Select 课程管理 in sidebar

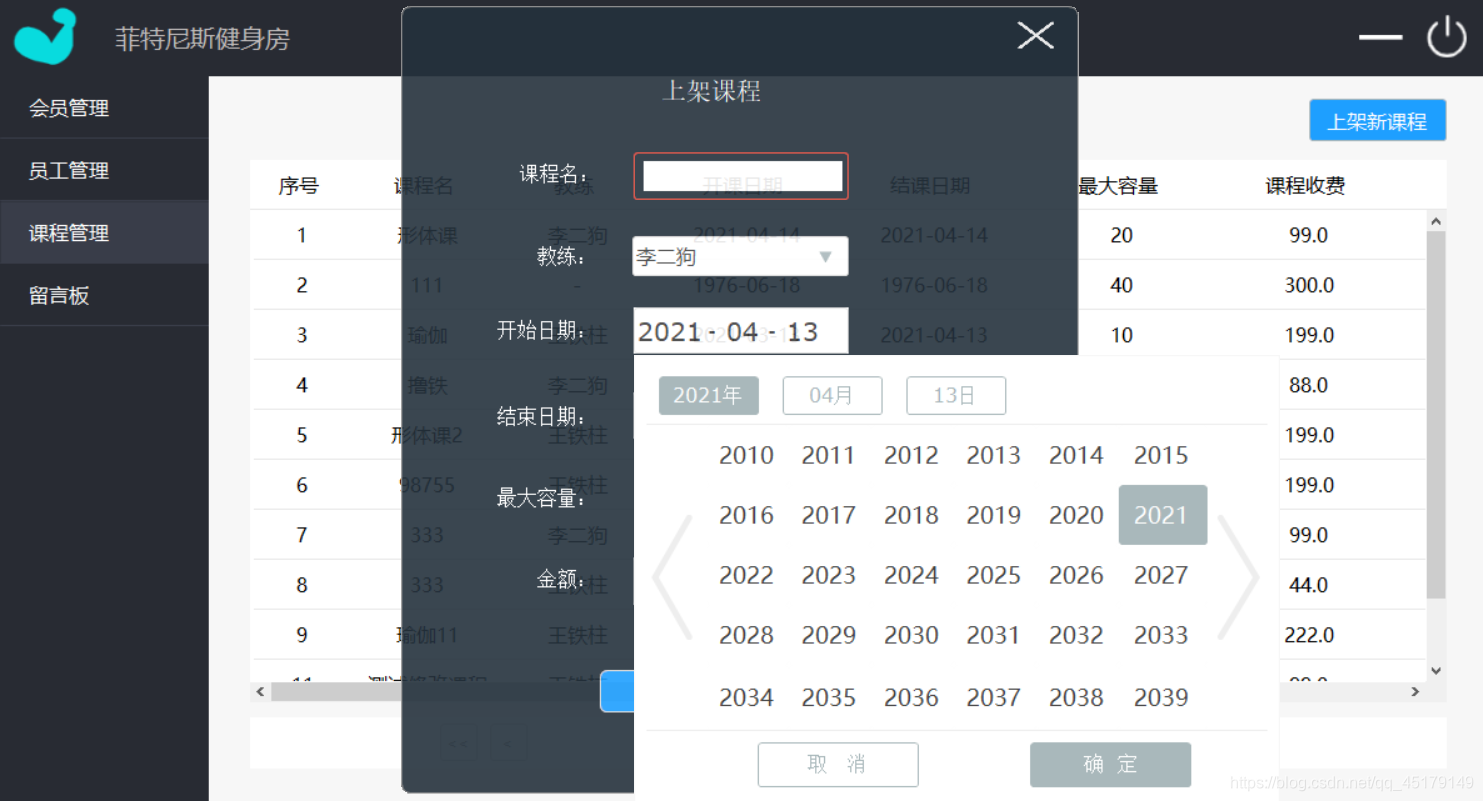tap(104, 232)
